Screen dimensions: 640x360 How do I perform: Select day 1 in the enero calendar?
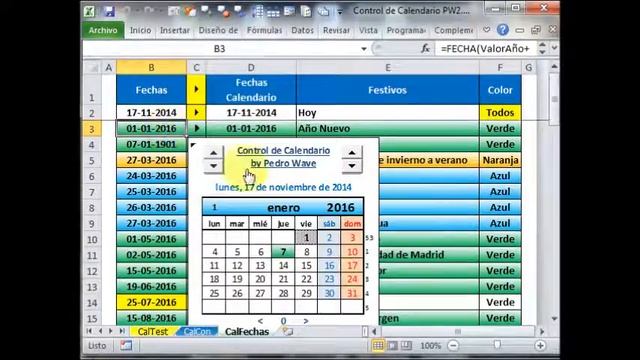(306, 238)
